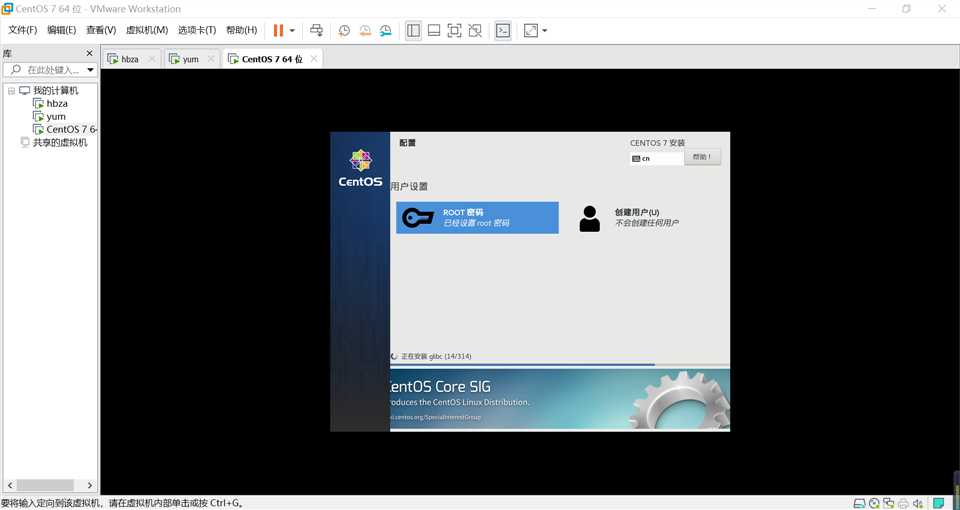Open the power options dropdown arrow
Viewport: 960px width, 510px height.
click(x=292, y=30)
